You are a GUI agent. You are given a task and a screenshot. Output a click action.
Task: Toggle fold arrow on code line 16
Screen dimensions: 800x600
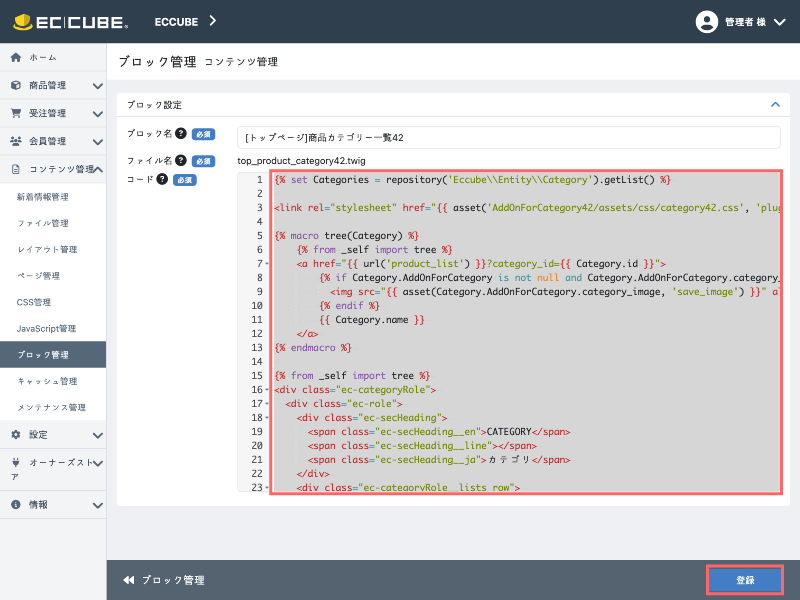[x=267, y=390]
